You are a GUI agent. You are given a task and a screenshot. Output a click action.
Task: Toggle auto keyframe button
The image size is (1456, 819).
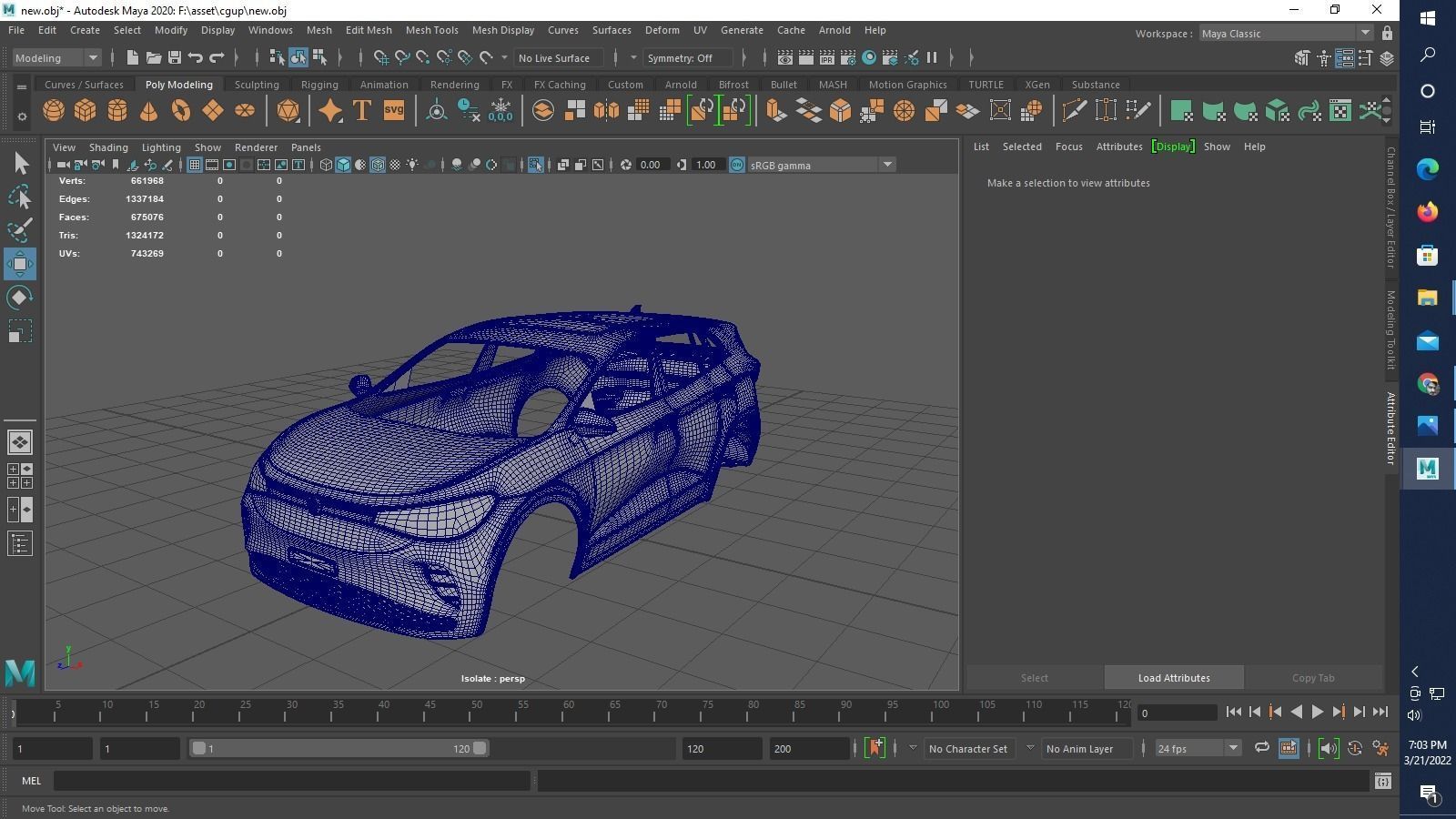tap(1355, 748)
